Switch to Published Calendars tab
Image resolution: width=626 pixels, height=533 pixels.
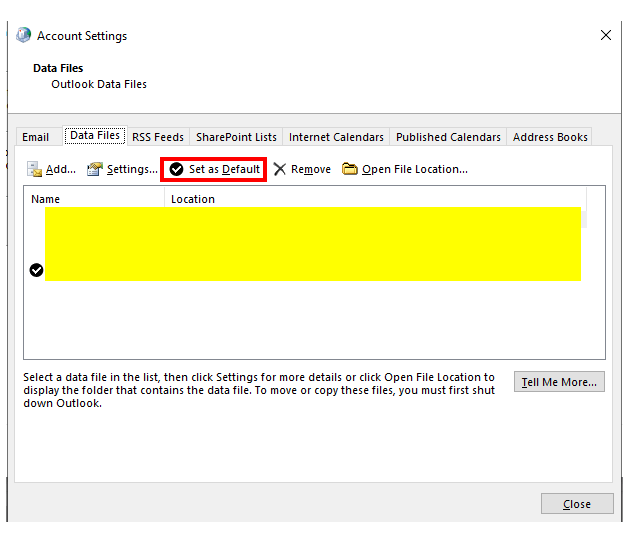pos(448,137)
